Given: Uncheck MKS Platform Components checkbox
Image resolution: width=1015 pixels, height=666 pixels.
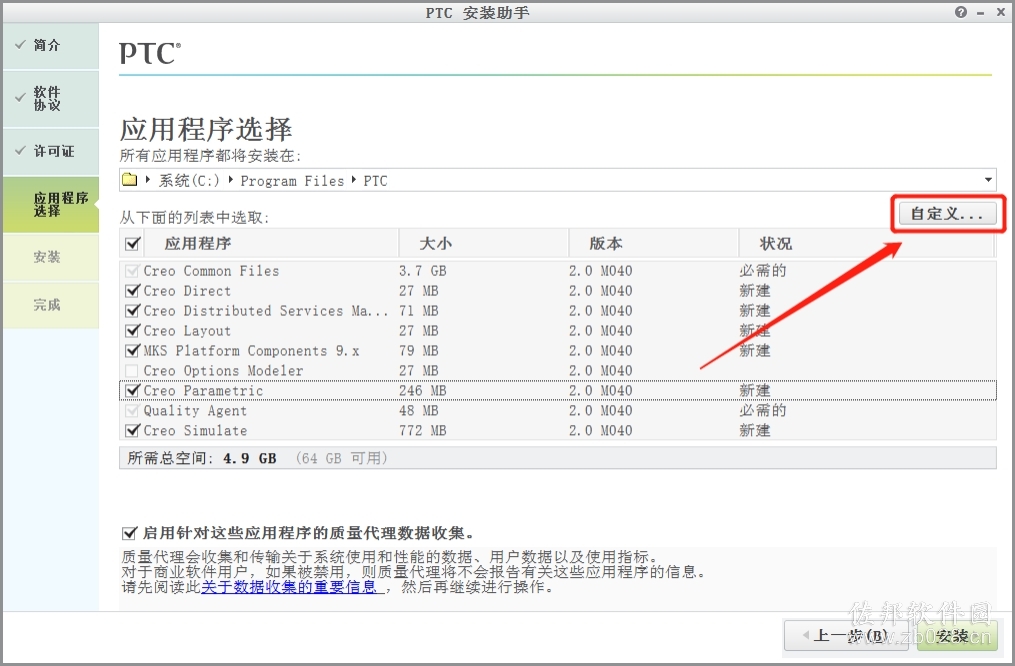Looking at the screenshot, I should 133,351.
